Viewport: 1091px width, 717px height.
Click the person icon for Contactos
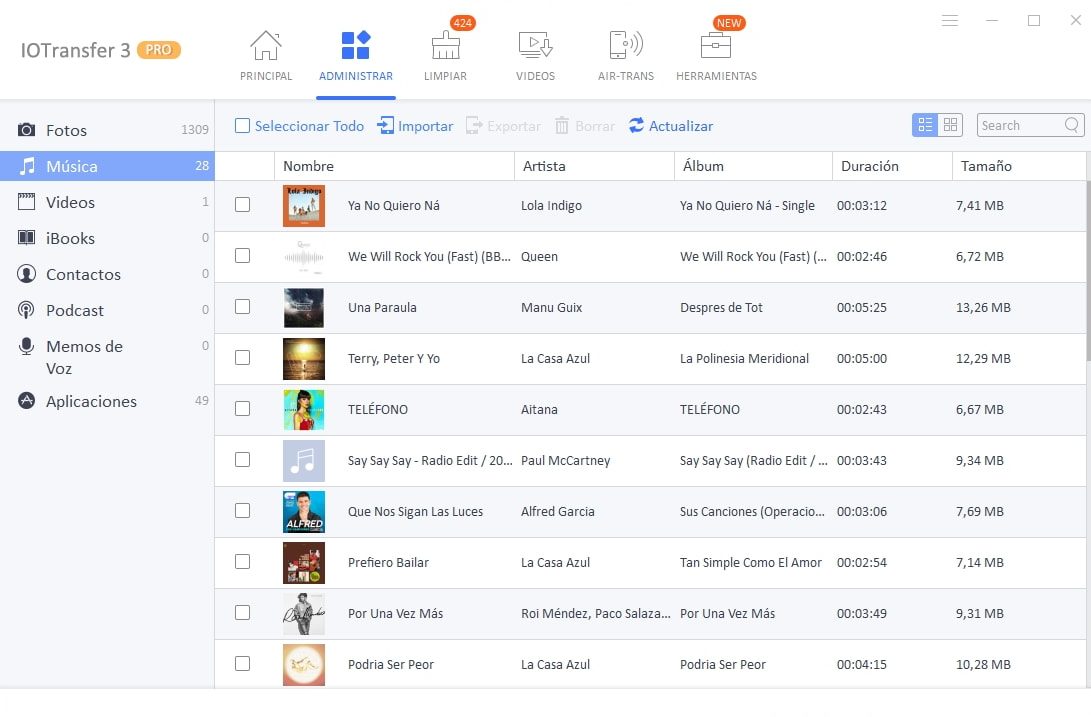(26, 274)
